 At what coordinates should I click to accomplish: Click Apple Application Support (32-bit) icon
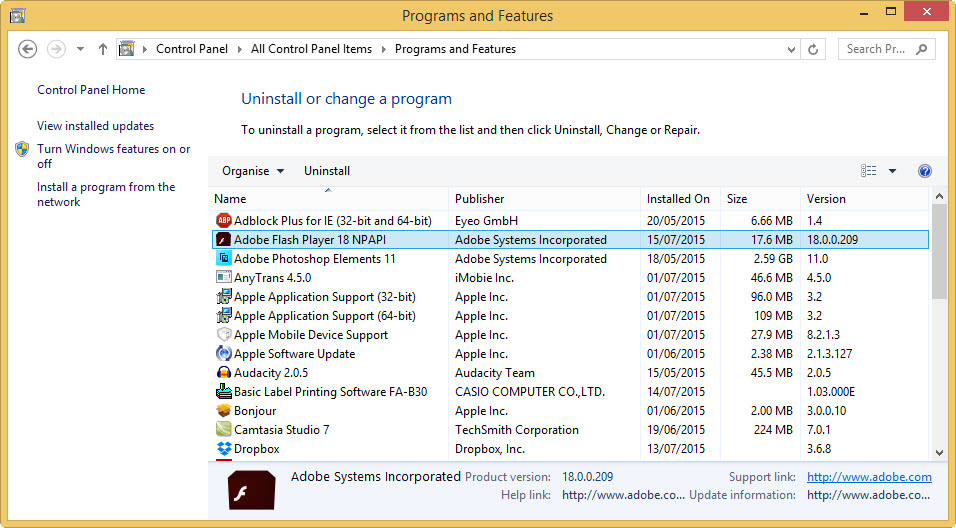pyautogui.click(x=224, y=296)
